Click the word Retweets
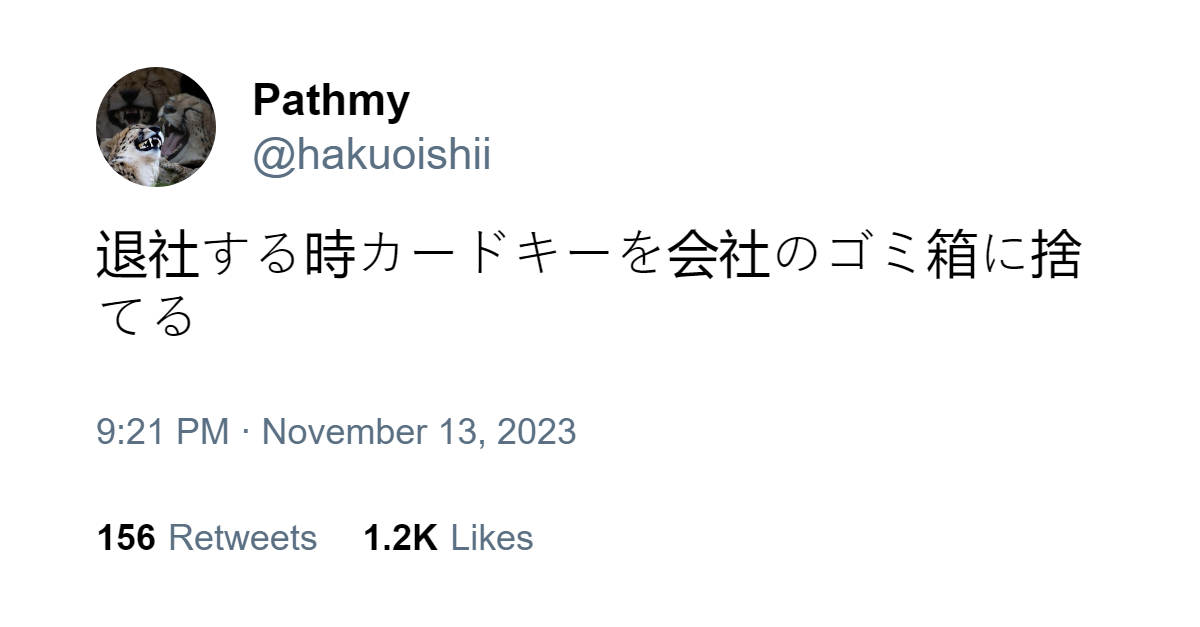The height and width of the screenshot is (627, 1200). (243, 538)
